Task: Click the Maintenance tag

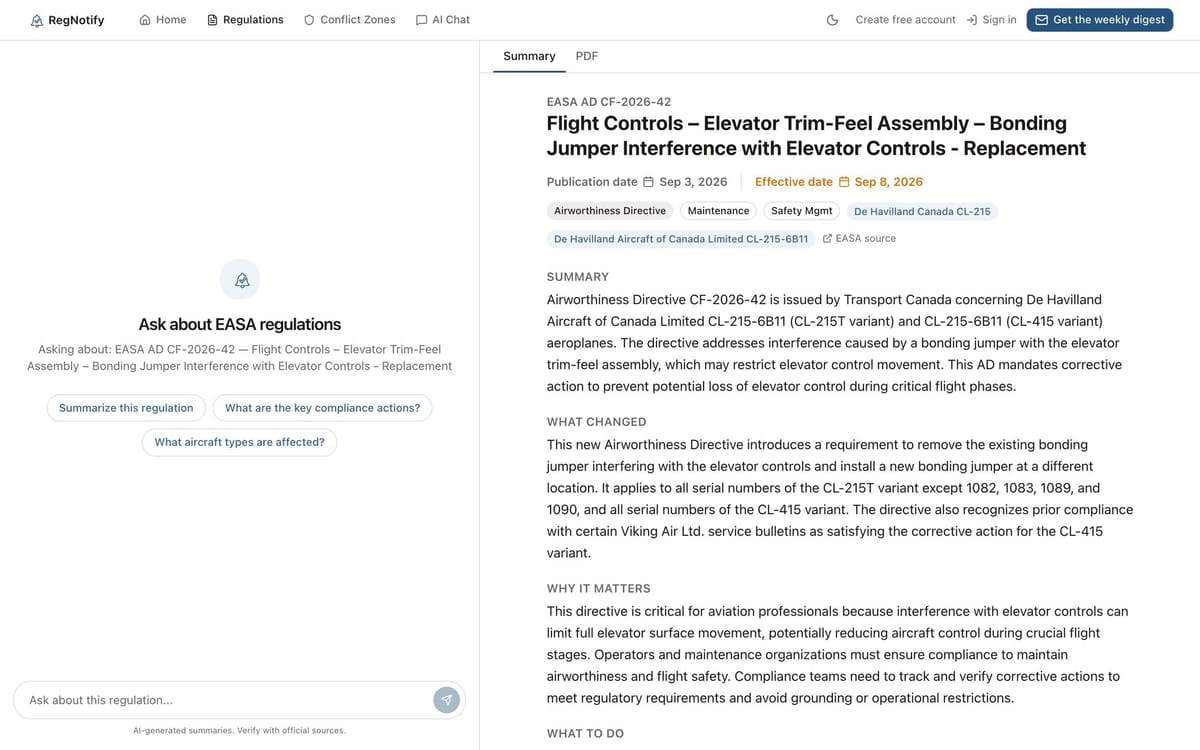Action: [x=718, y=211]
